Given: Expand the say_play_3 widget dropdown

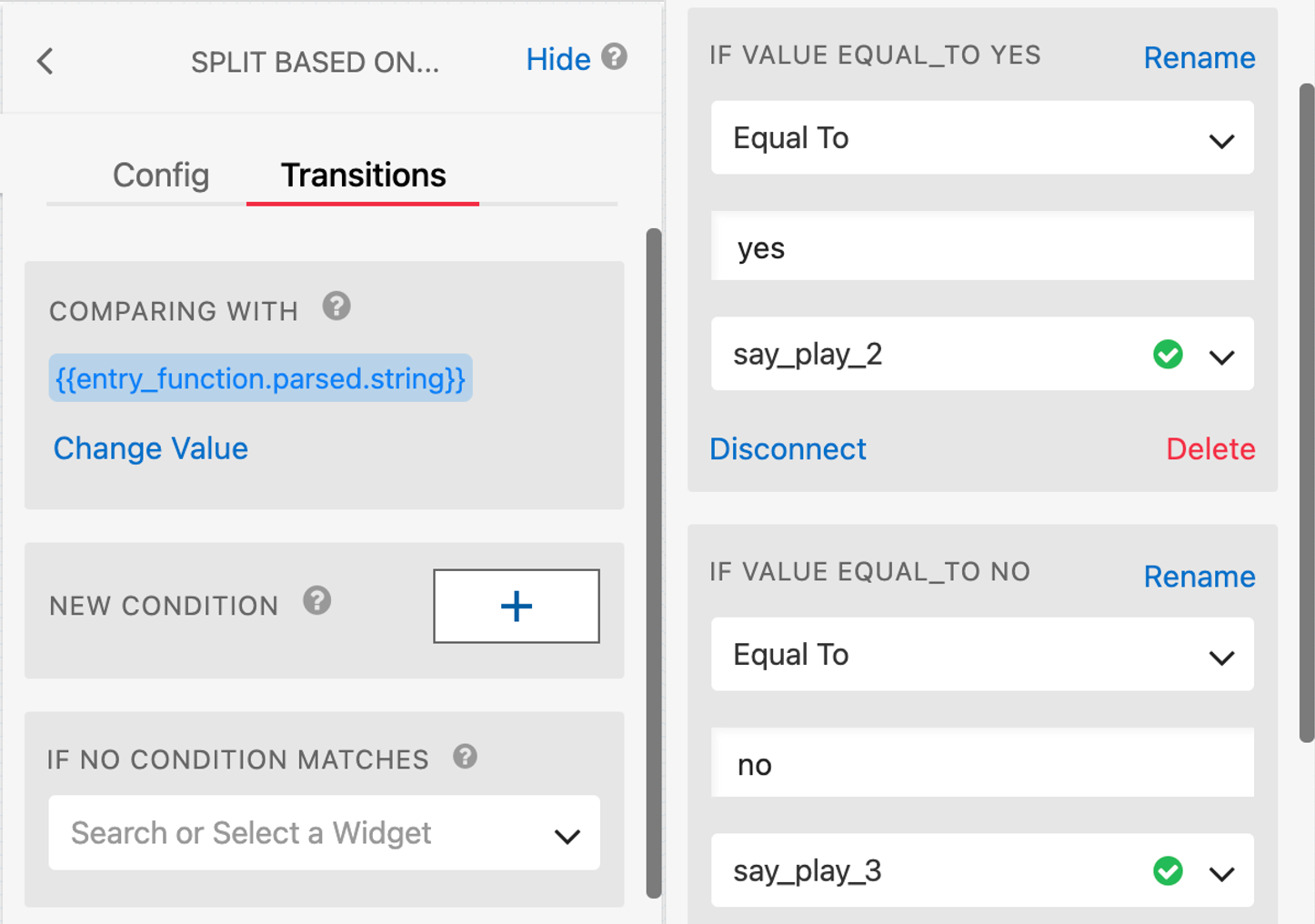Looking at the screenshot, I should pyautogui.click(x=1221, y=873).
